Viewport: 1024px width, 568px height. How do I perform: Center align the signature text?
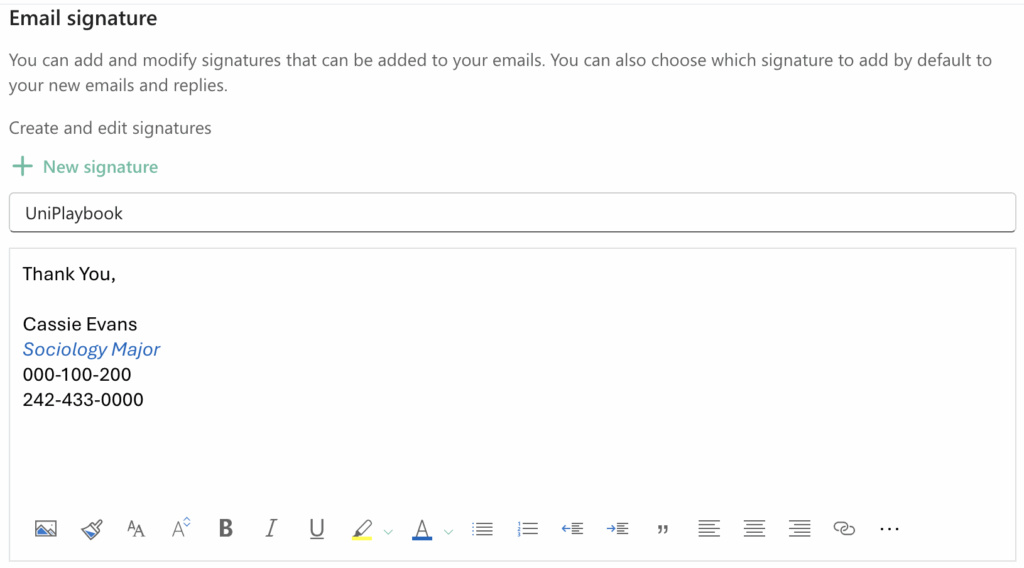click(x=754, y=529)
